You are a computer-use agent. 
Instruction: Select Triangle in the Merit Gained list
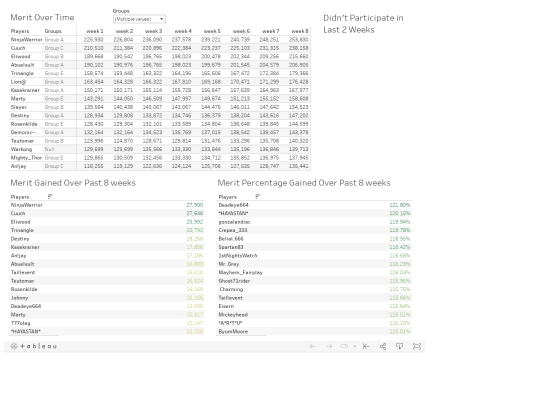22,230
